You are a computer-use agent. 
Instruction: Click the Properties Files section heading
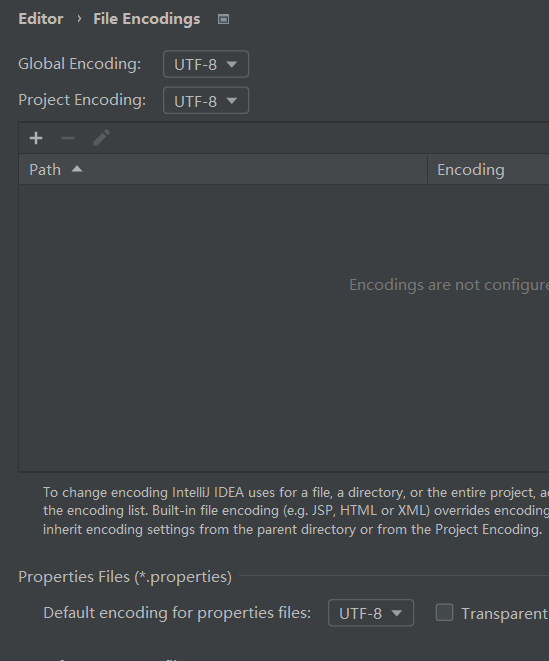point(125,577)
